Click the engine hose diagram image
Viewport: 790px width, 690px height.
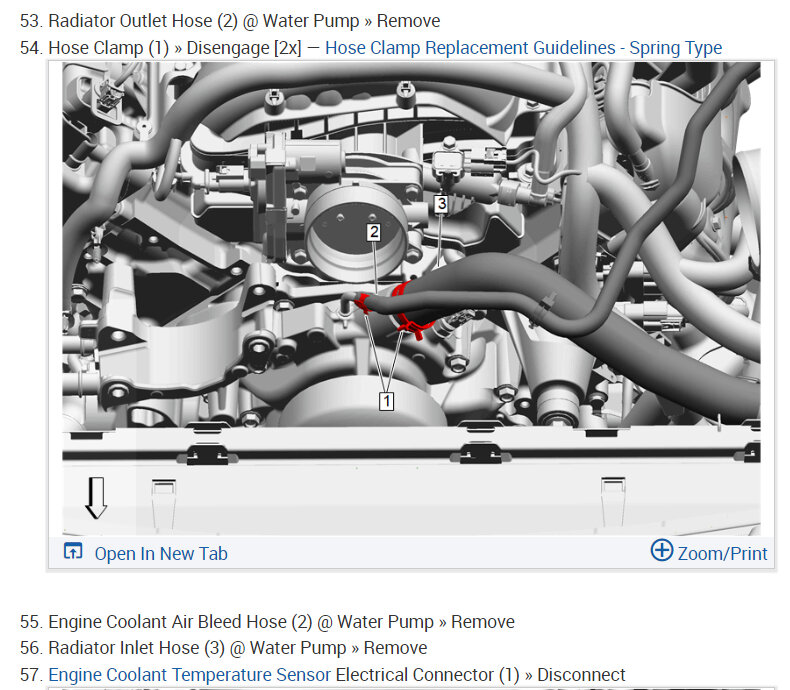[411, 298]
